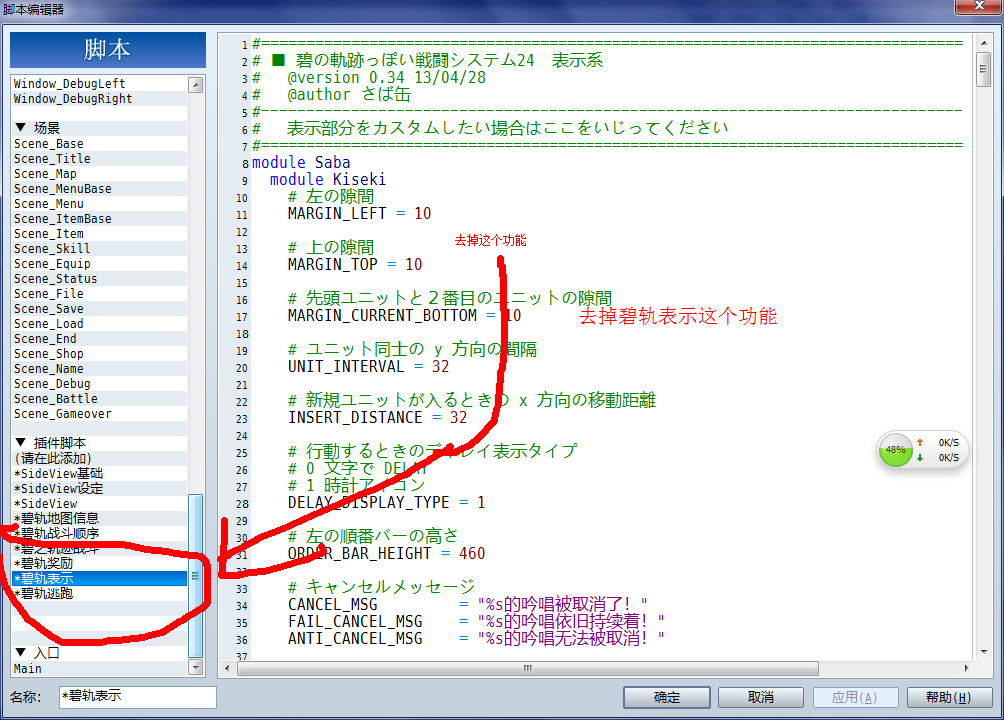Click into the 名称 script name field
Image resolution: width=1004 pixels, height=720 pixels.
click(138, 697)
